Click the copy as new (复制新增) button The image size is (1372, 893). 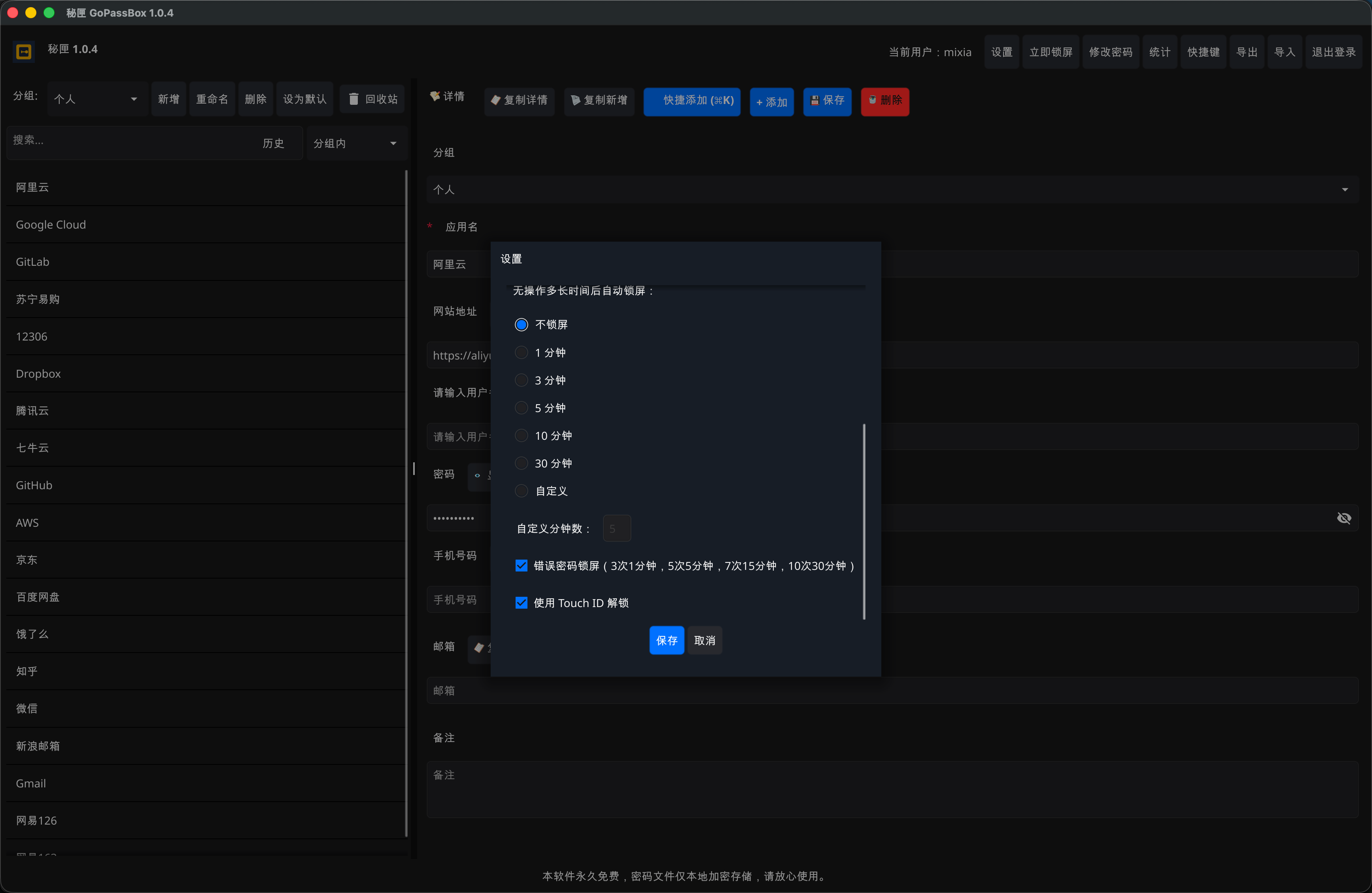(599, 100)
